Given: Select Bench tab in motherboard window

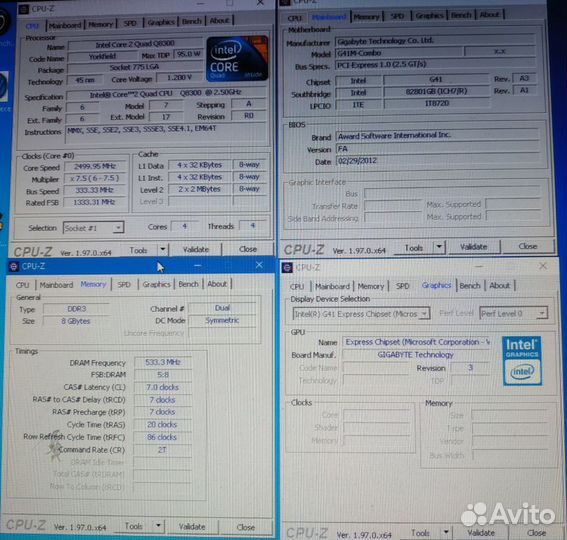Looking at the screenshot, I should [x=461, y=15].
